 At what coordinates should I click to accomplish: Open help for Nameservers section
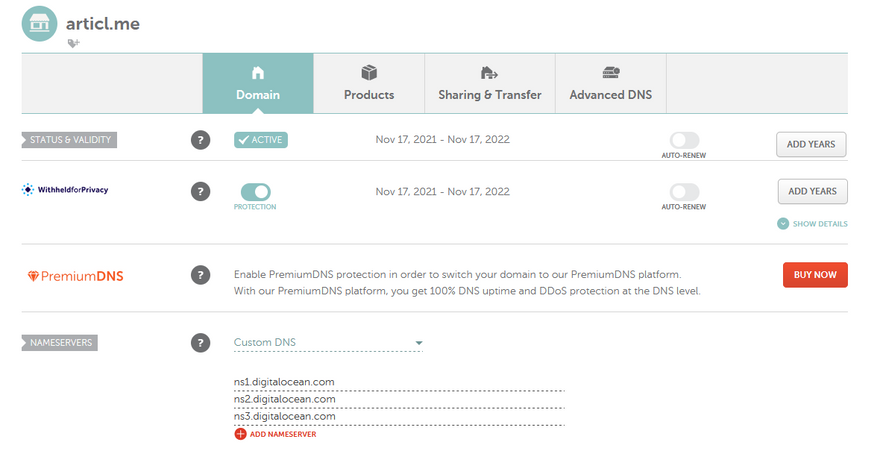(x=201, y=343)
